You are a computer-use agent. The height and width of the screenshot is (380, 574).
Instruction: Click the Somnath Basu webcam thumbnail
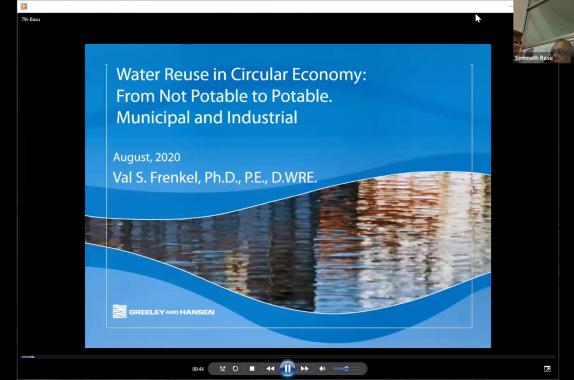543,32
